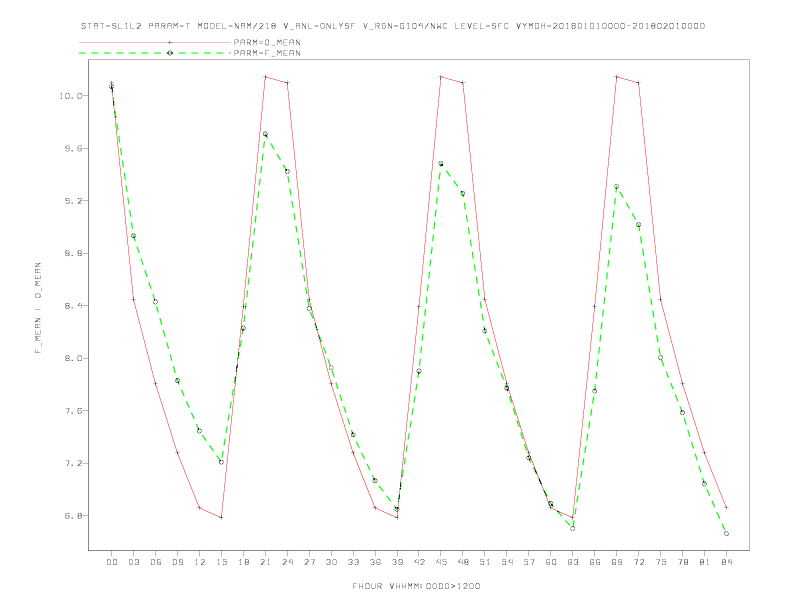
Task: Select the green F_MEAN circle point at hour 03
Action: (x=133, y=236)
